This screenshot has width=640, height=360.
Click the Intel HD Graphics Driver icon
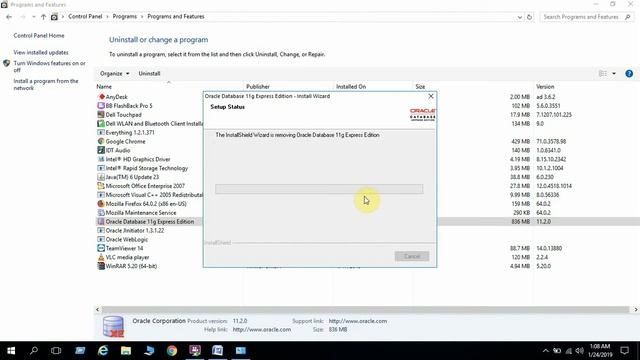(x=101, y=159)
